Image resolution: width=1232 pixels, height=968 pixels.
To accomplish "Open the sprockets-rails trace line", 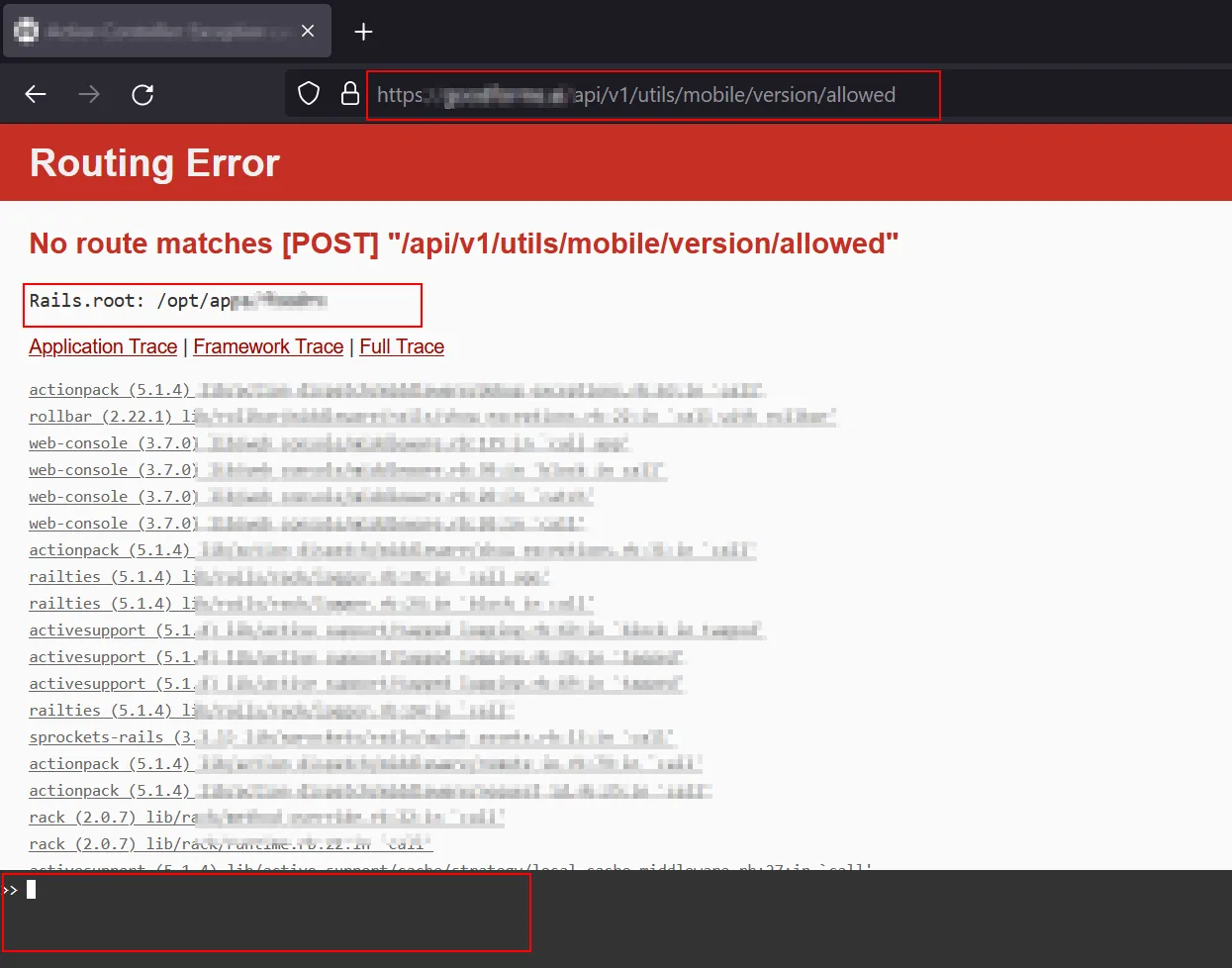I will (x=351, y=737).
